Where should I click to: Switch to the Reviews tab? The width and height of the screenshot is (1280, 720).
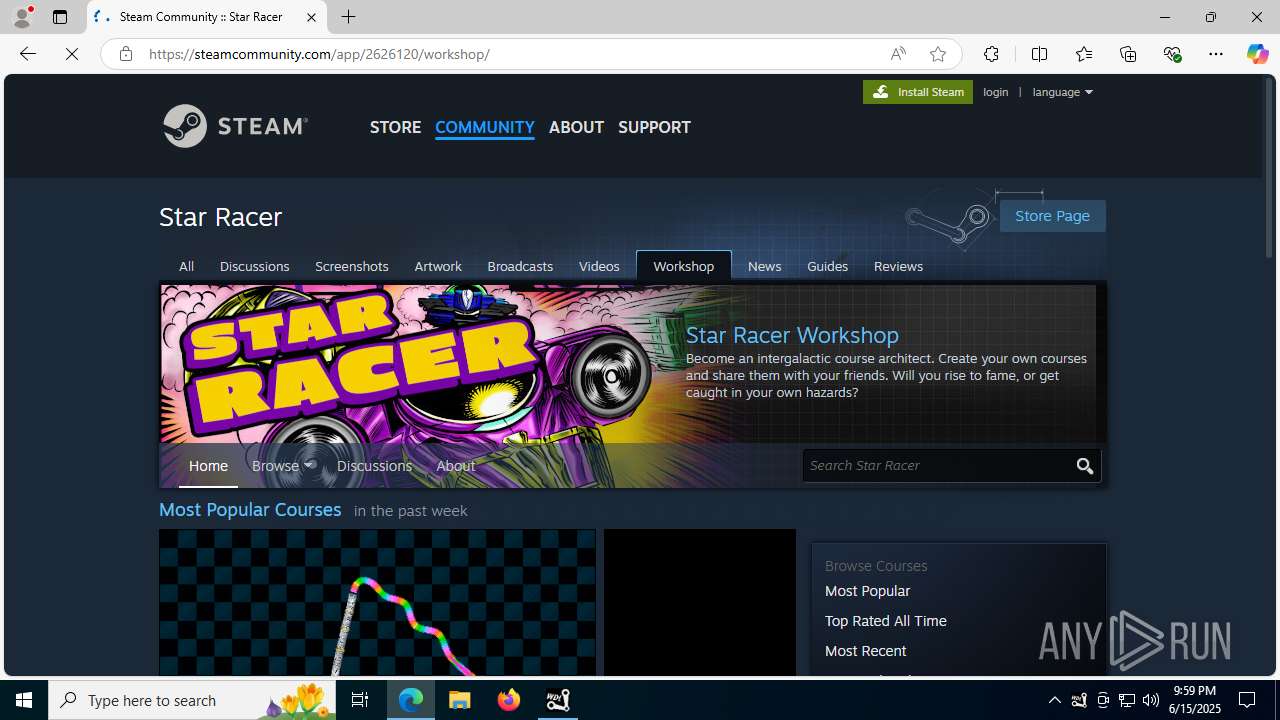(898, 266)
